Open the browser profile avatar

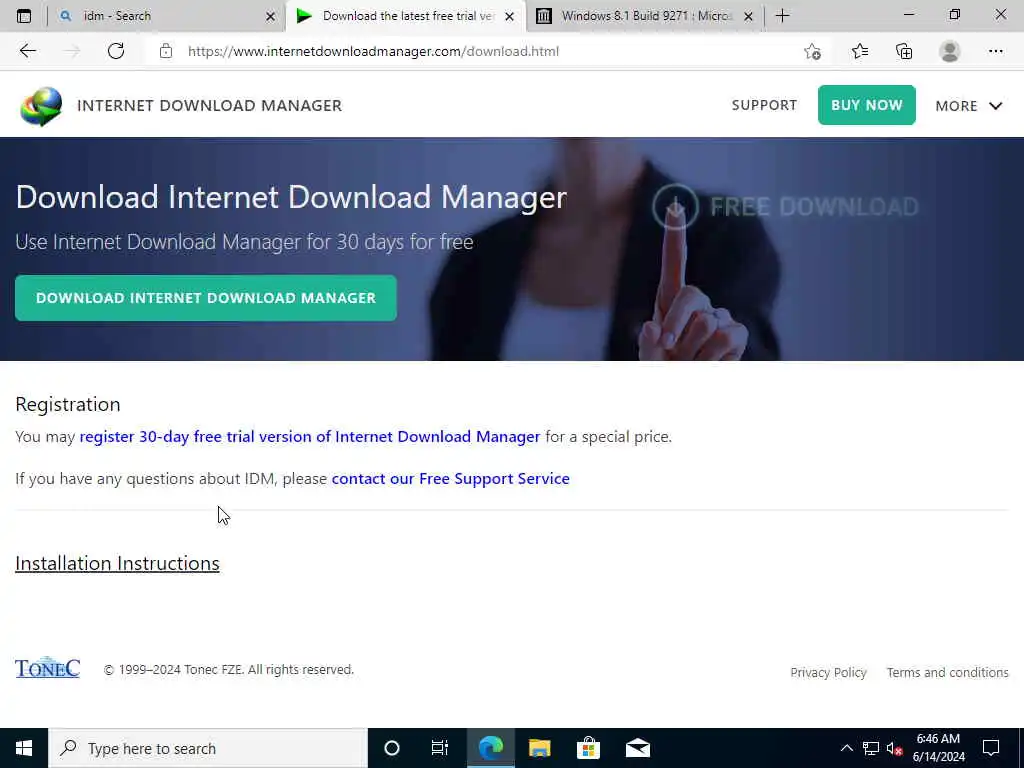point(950,51)
